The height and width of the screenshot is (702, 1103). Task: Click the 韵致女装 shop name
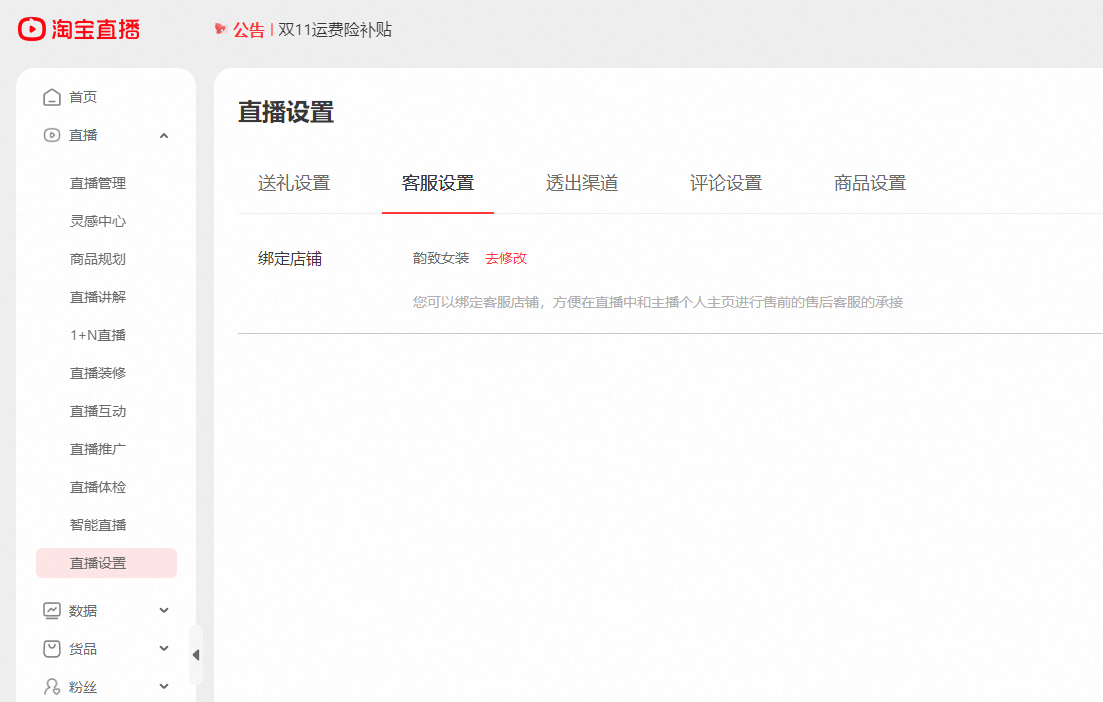441,258
